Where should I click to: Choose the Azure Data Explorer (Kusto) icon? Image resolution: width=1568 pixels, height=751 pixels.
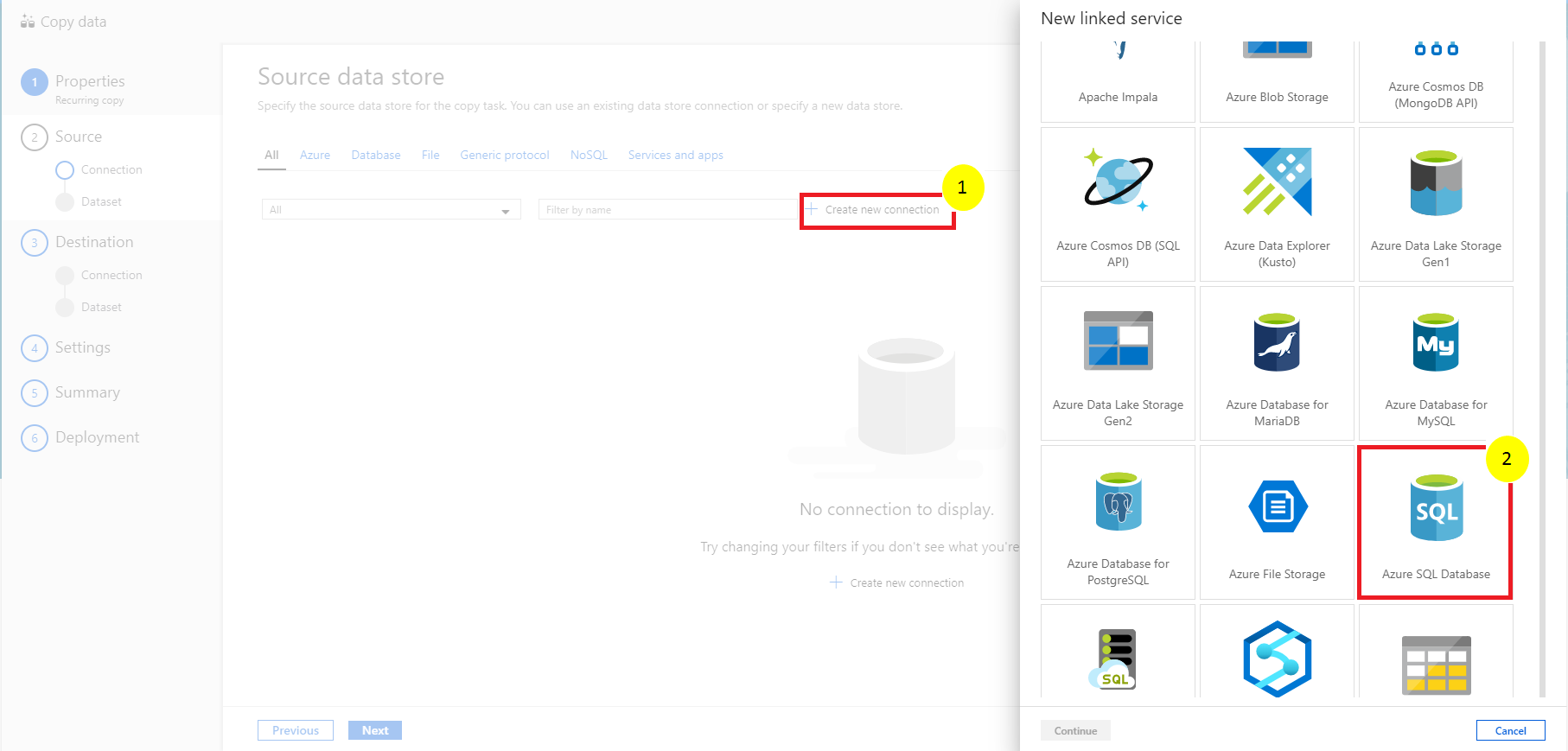[x=1277, y=181]
